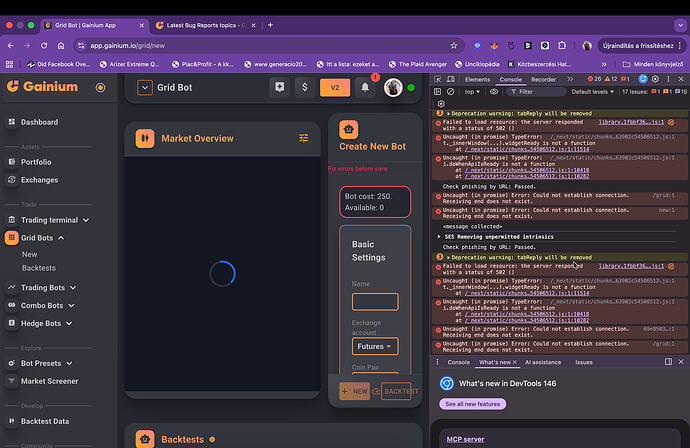Screen dimensions: 690x448
Task: Open the Chrome apps grid in bookmarks bar
Action: [9, 64]
